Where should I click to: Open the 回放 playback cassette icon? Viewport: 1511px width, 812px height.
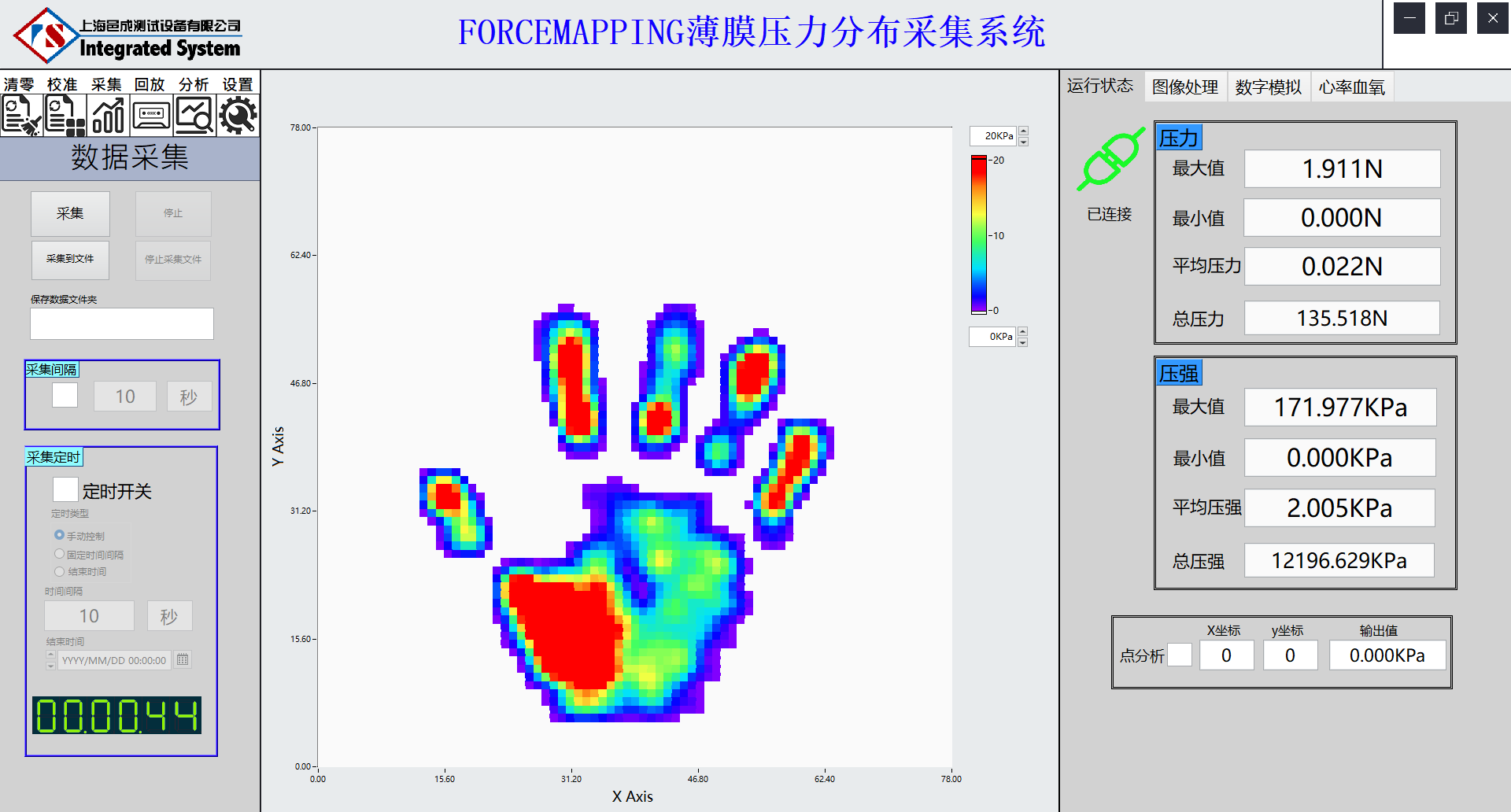150,115
